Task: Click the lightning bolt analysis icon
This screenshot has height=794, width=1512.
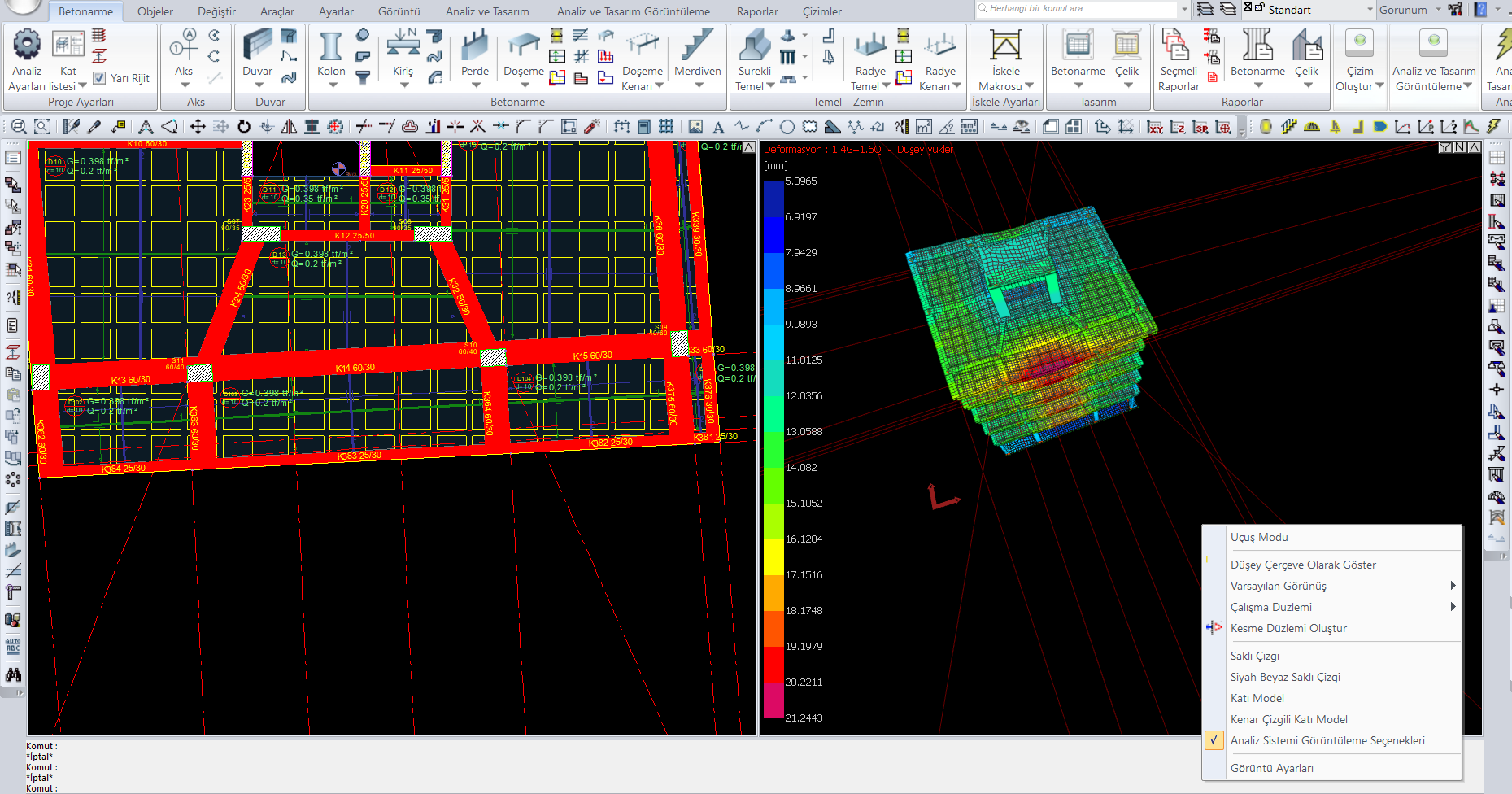Action: (1493, 126)
